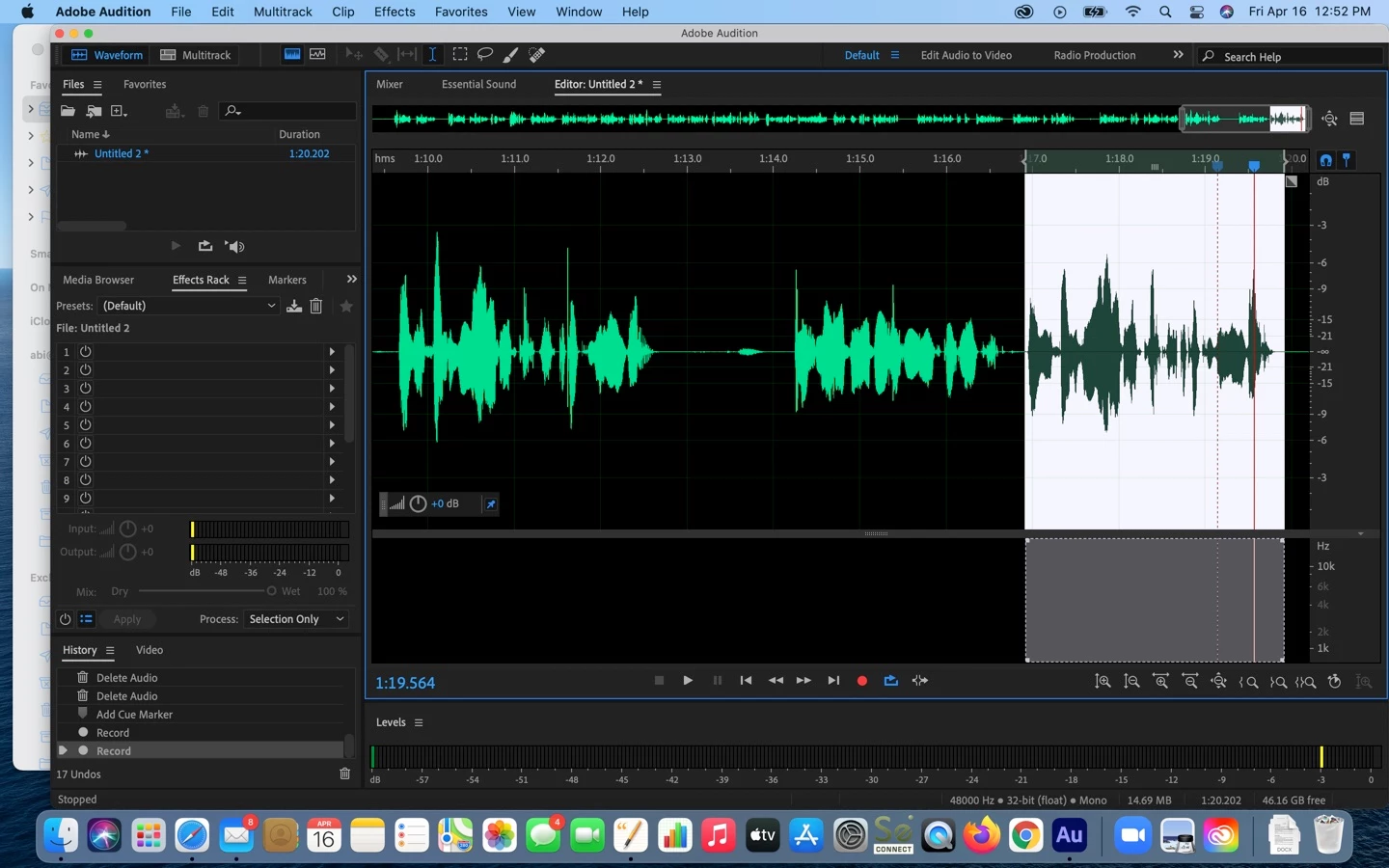Click Skip Selection transport icon
Image resolution: width=1389 pixels, height=868 pixels.
pyautogui.click(x=920, y=681)
